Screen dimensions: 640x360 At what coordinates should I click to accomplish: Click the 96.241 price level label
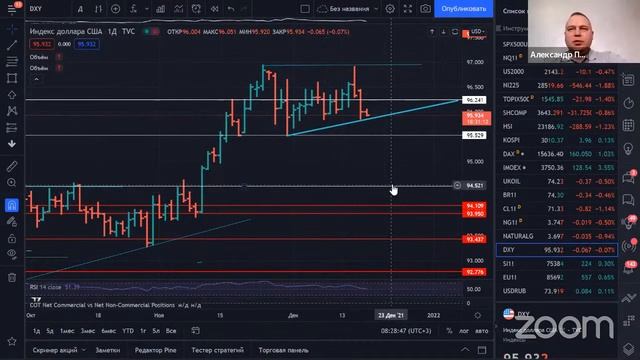(474, 100)
